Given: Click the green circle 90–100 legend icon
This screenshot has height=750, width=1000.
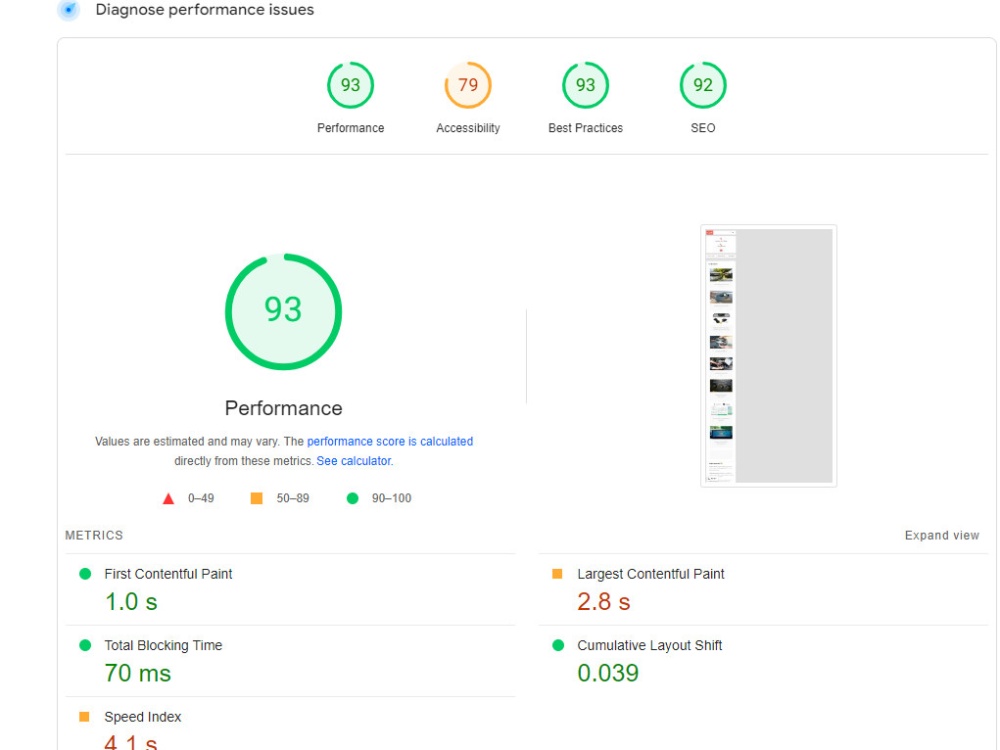Looking at the screenshot, I should [352, 498].
